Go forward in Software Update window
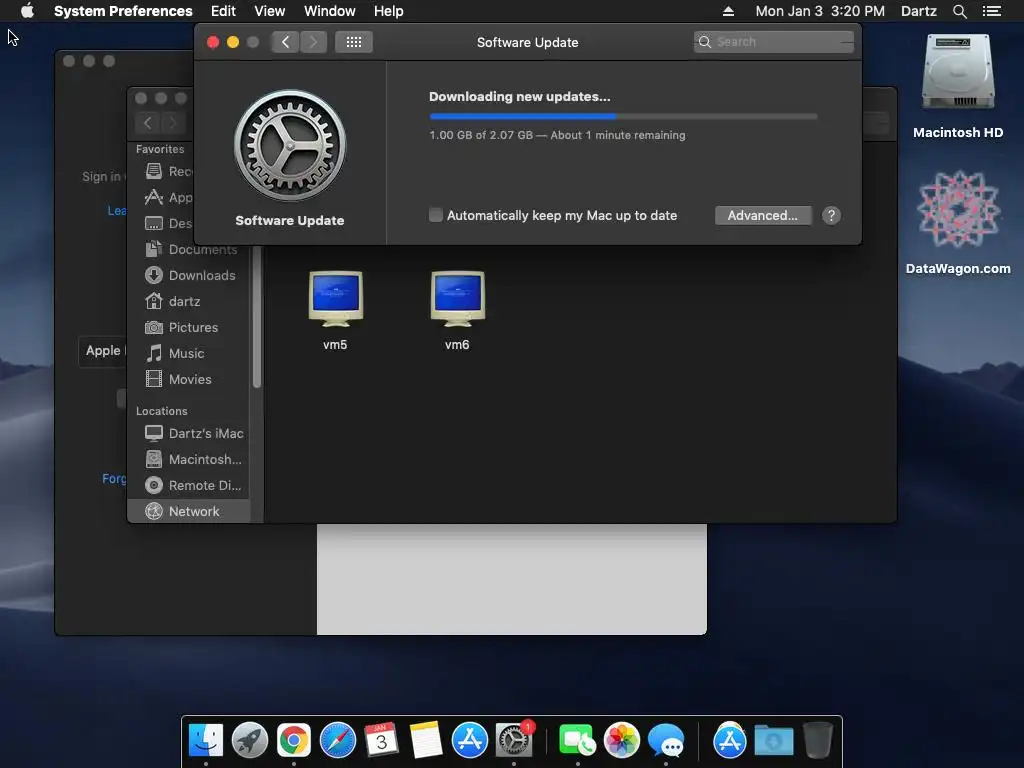This screenshot has height=768, width=1024. (313, 42)
